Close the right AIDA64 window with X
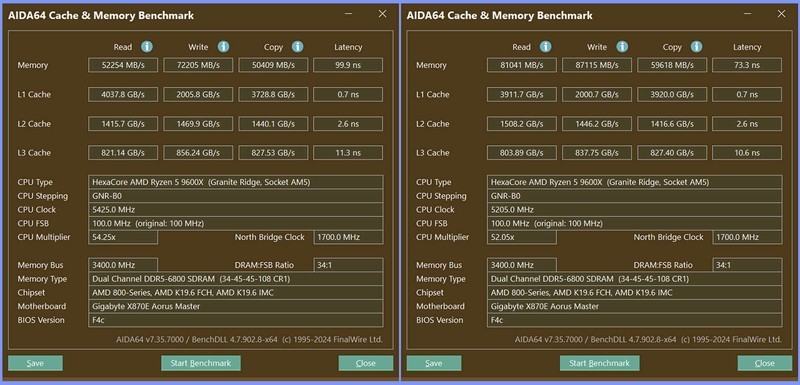Viewport: 800px width, 385px height. 781,14
